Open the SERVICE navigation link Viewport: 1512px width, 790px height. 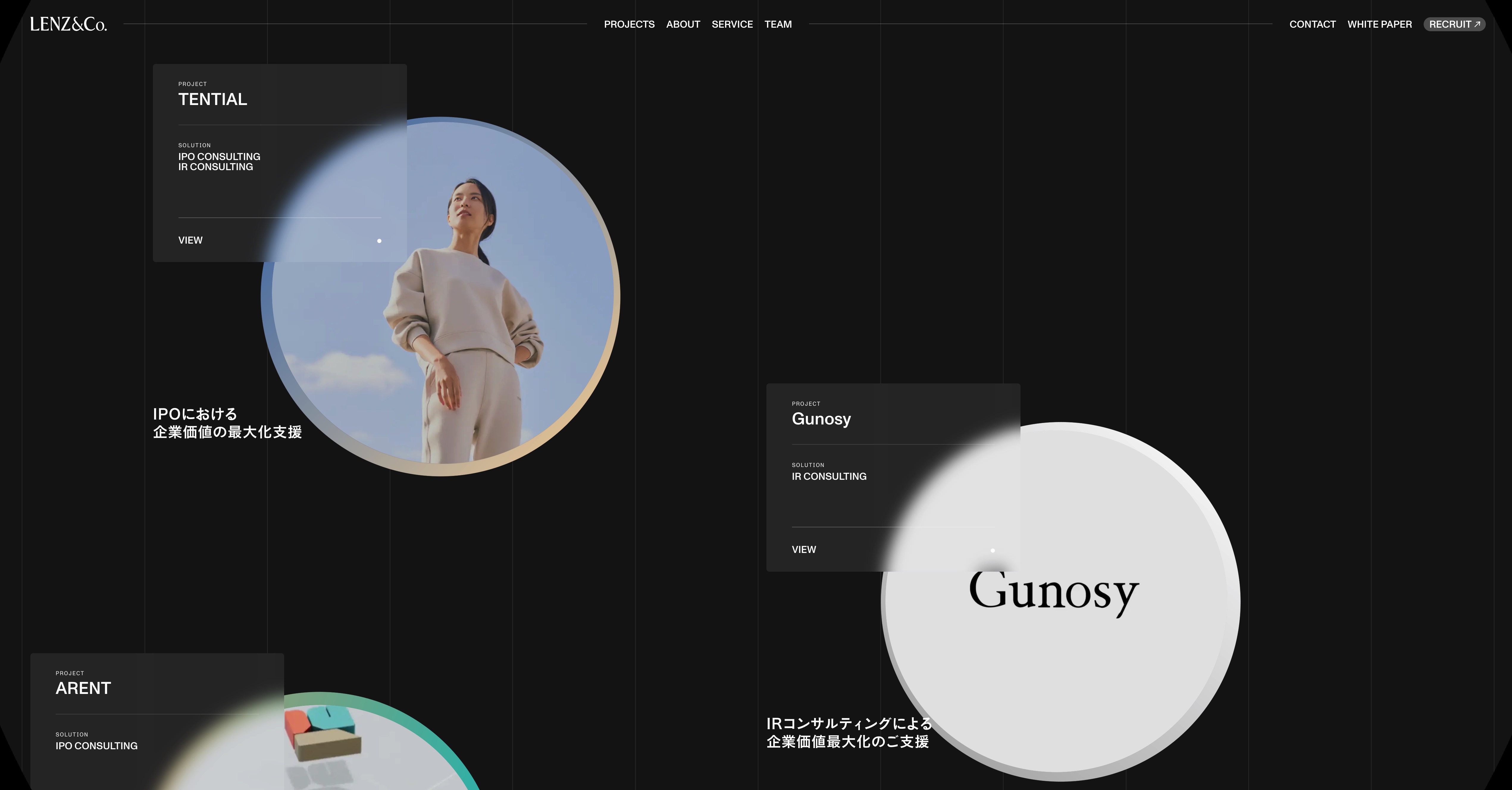tap(731, 24)
